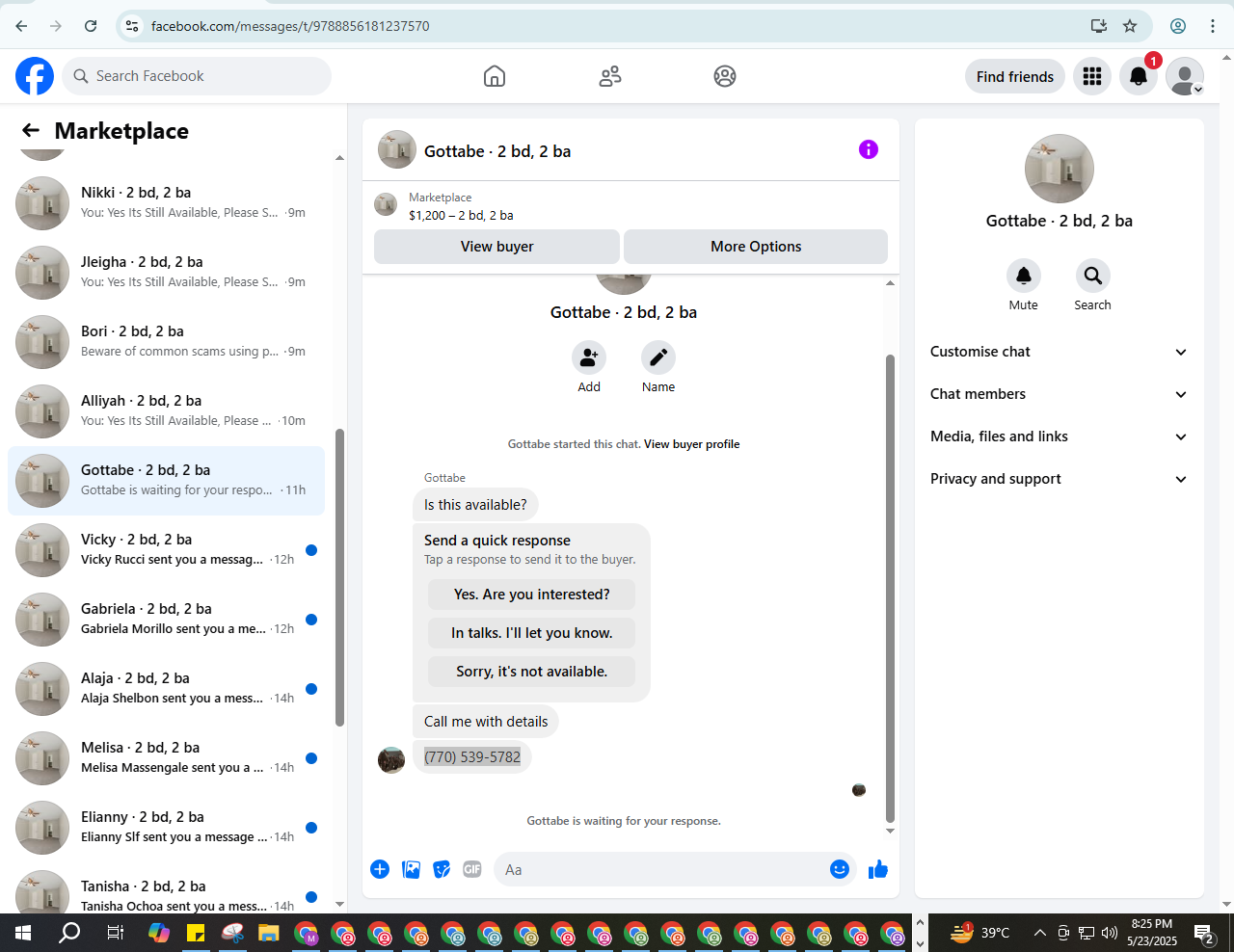Open the Jleigha conversation

(166, 273)
